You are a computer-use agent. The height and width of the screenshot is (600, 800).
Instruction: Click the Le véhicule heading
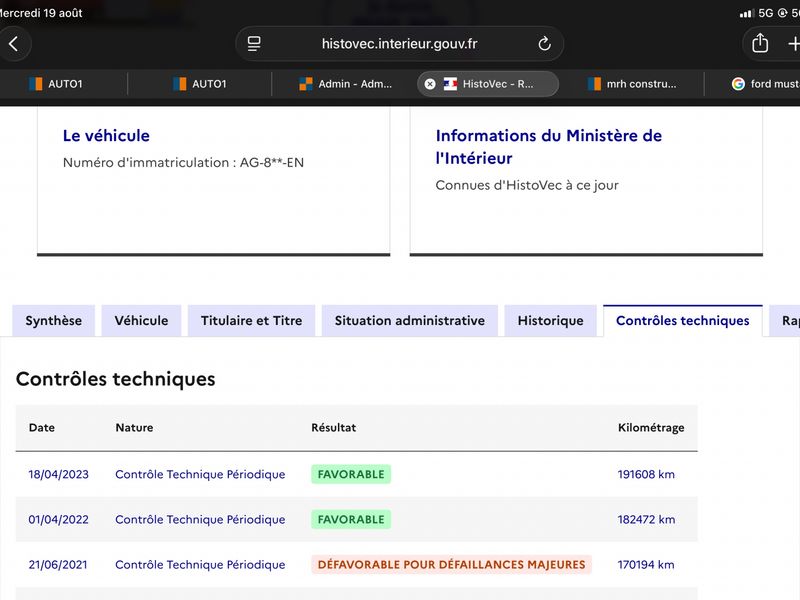(106, 136)
